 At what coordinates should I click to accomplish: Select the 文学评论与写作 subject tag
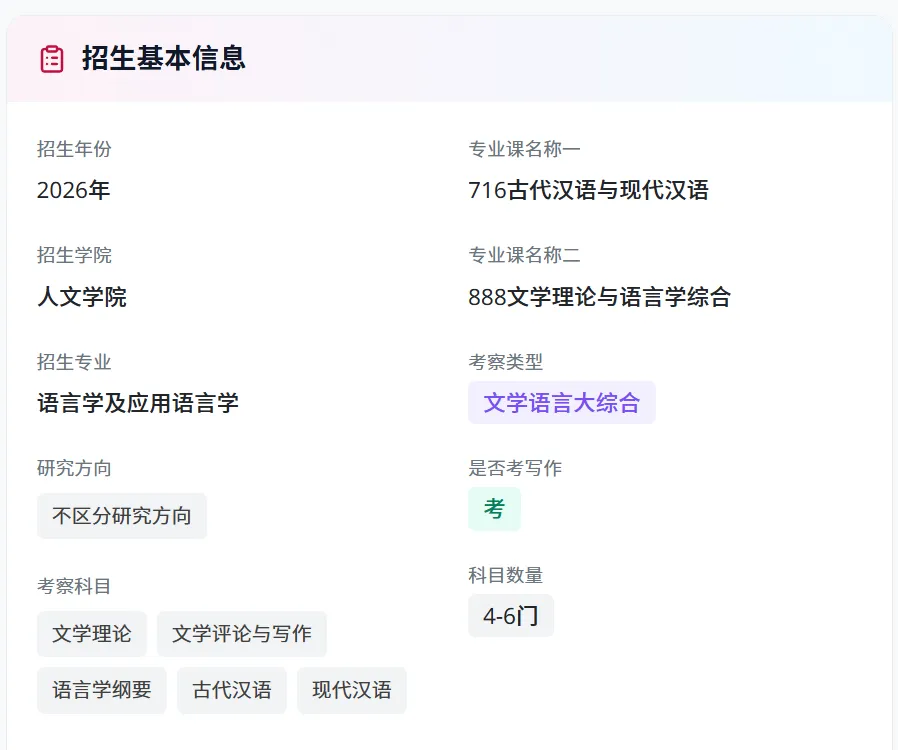242,634
